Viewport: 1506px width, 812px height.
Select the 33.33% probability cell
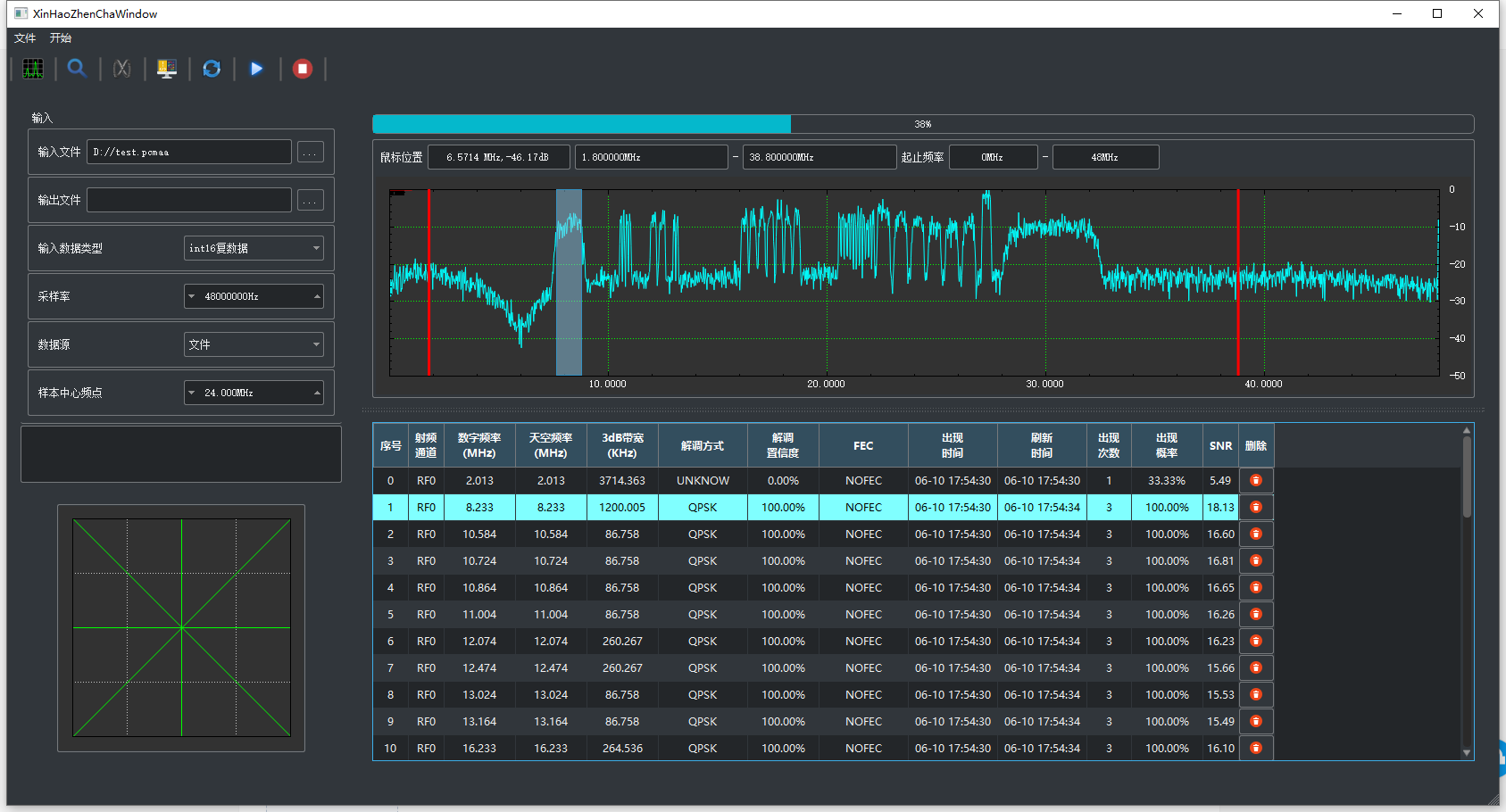1167,480
